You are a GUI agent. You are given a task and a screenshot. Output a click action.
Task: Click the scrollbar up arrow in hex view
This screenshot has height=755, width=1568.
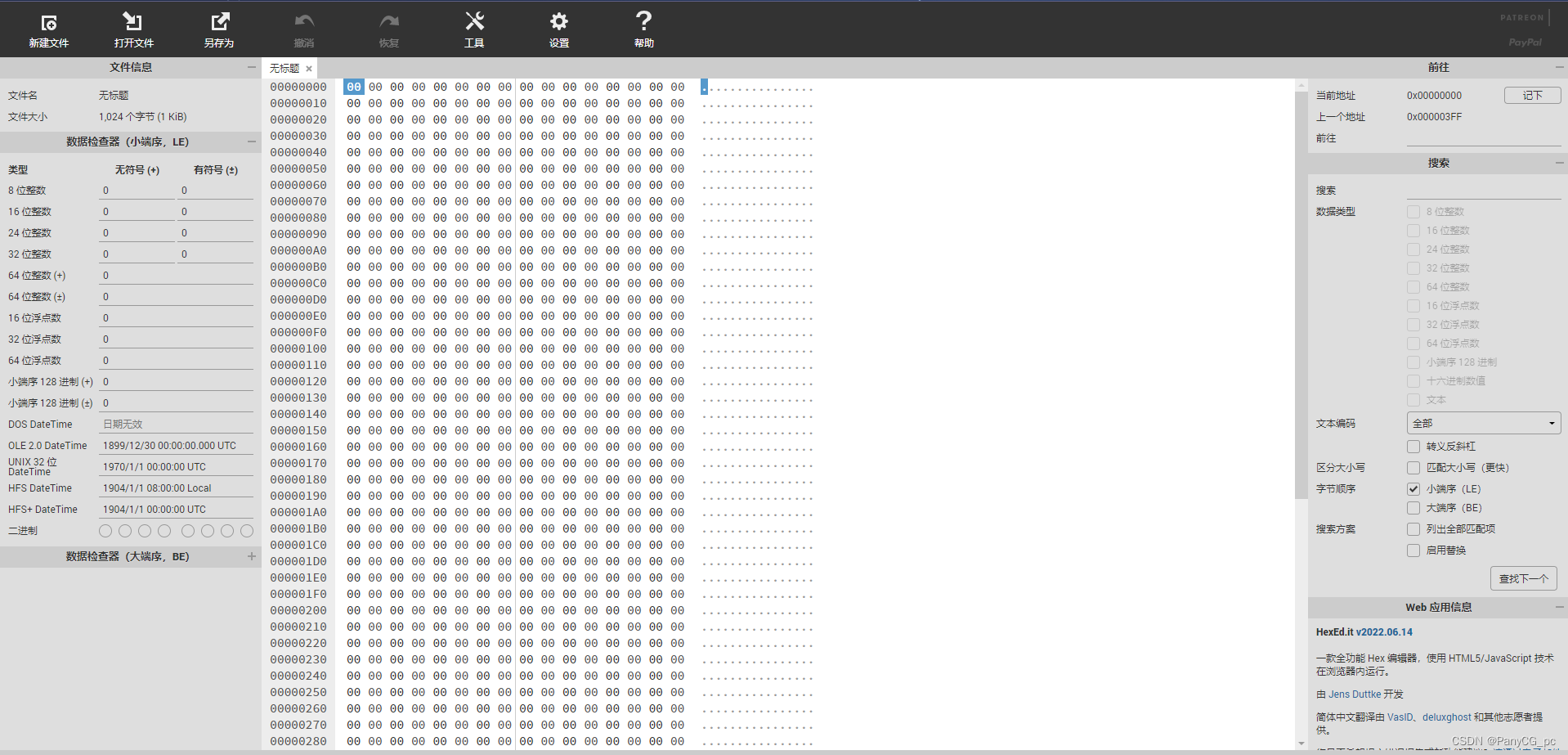[1301, 84]
